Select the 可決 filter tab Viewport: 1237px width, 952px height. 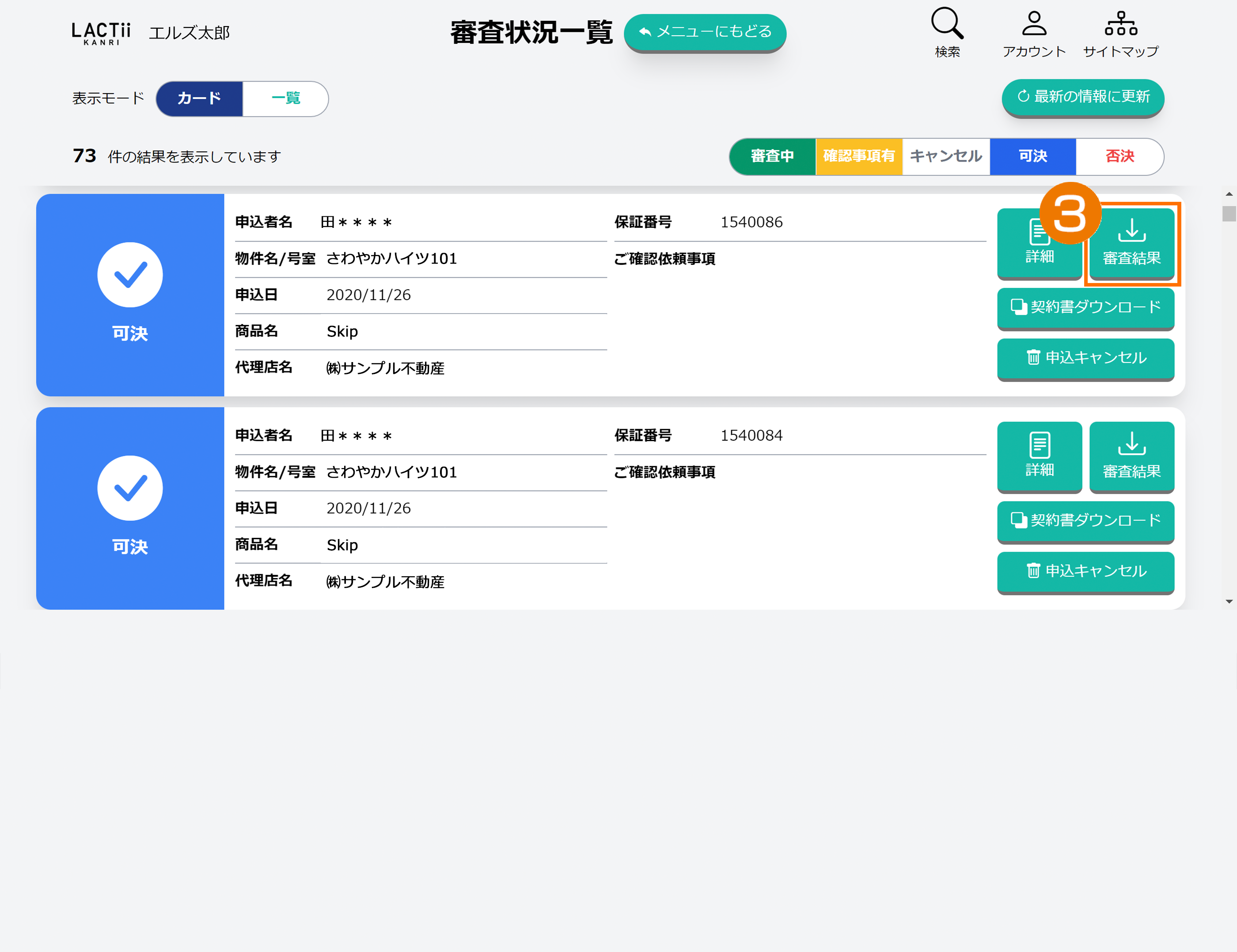1032,156
